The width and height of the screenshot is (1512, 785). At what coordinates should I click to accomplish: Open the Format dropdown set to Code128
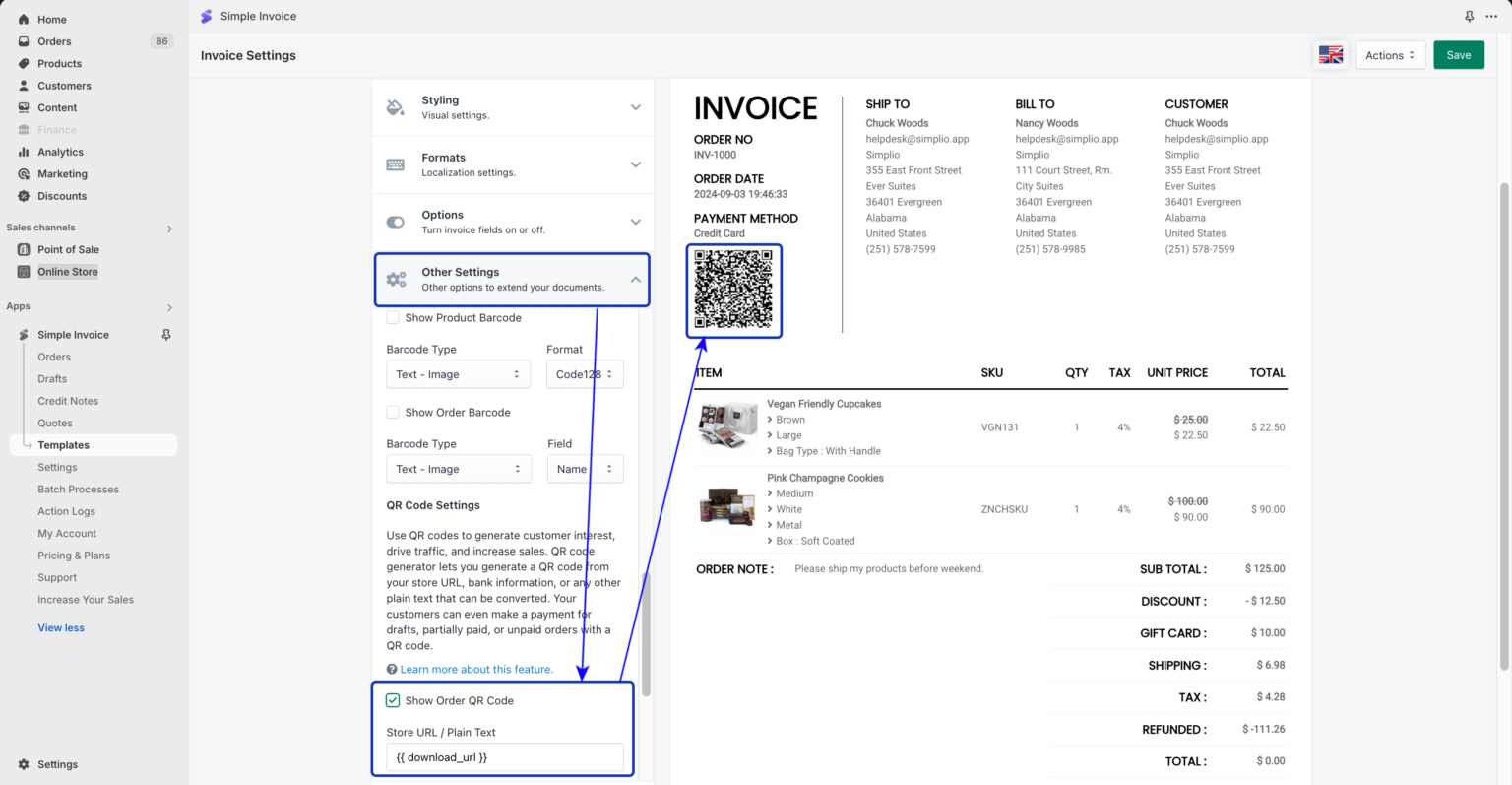(585, 374)
